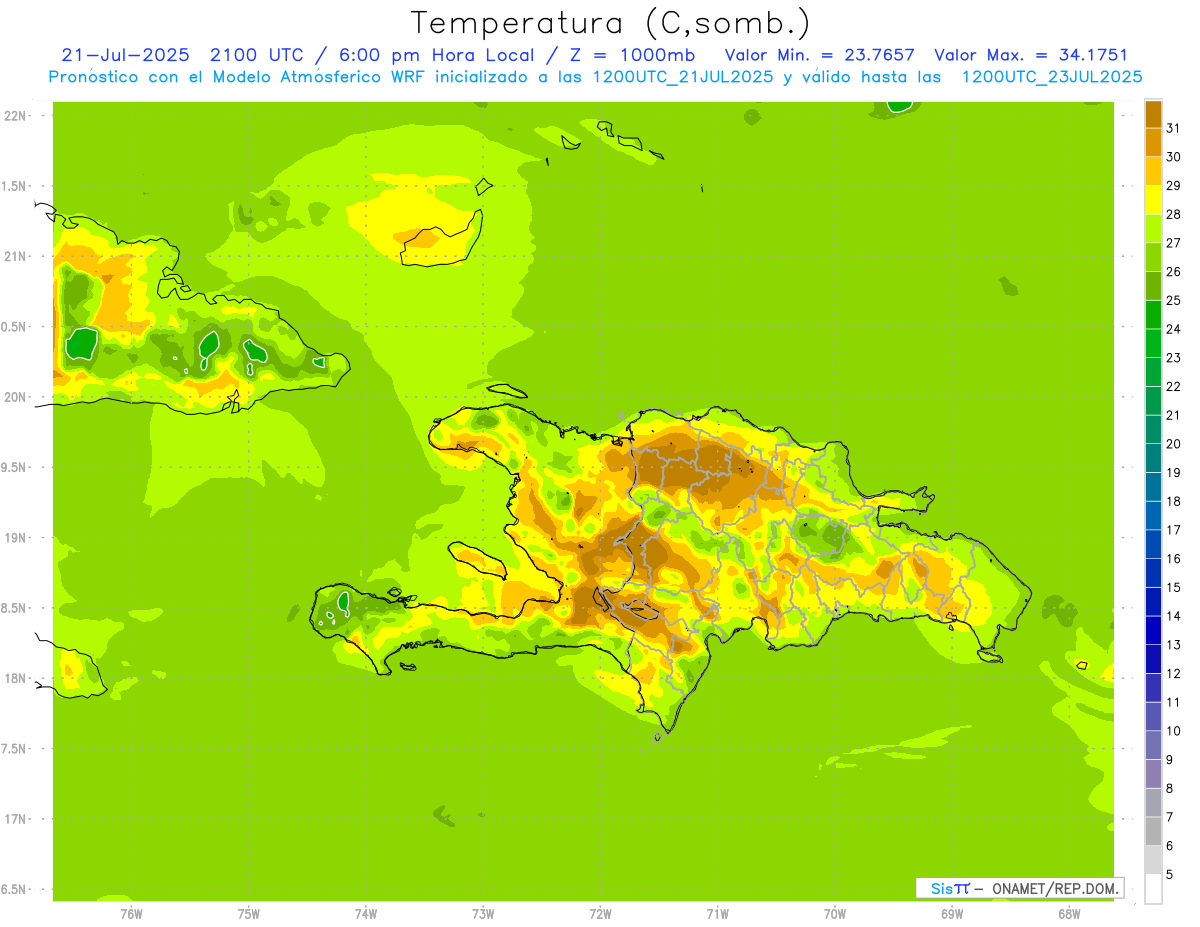Image resolution: width=1200 pixels, height=927 pixels.
Task: Click the '17N' latitude label
Action: (16, 819)
